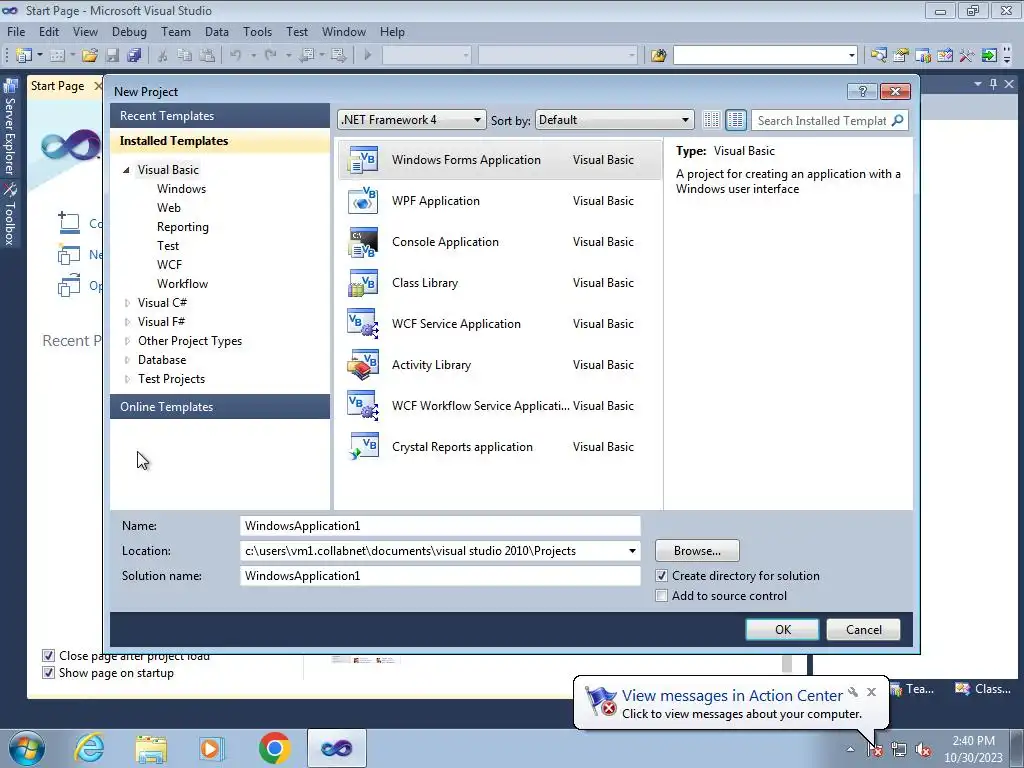Click the Save All toolbar icon

135,56
